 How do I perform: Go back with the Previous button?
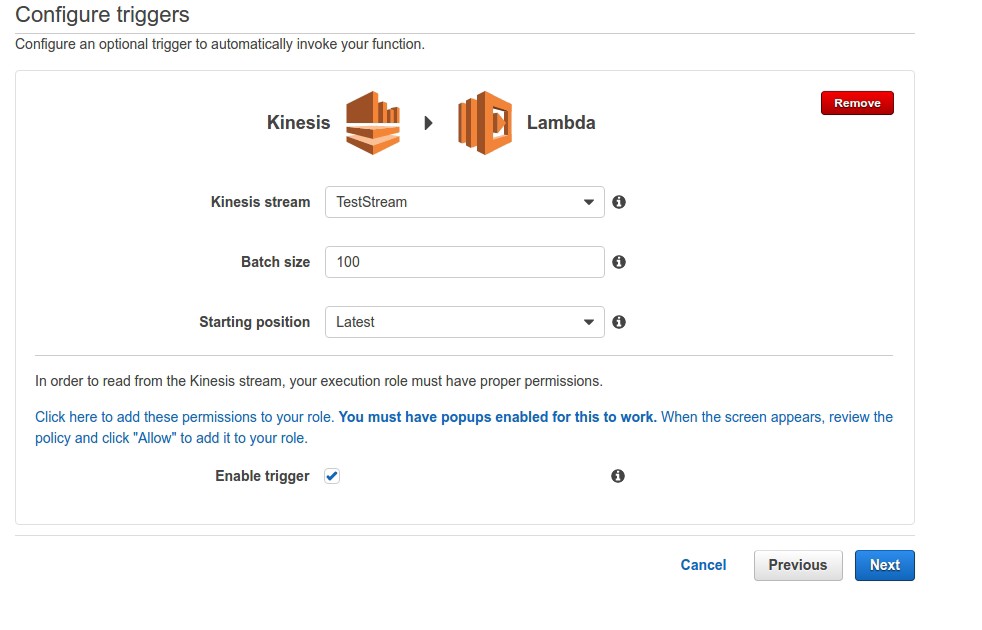[x=797, y=565]
